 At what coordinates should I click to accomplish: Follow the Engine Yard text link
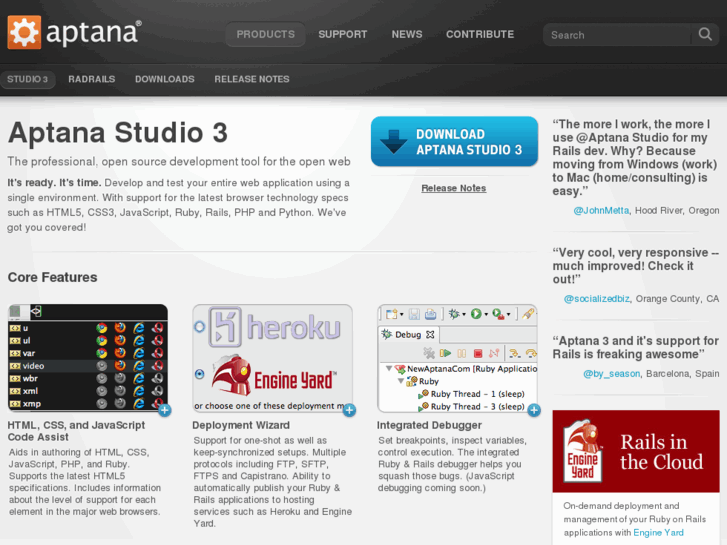point(658,532)
